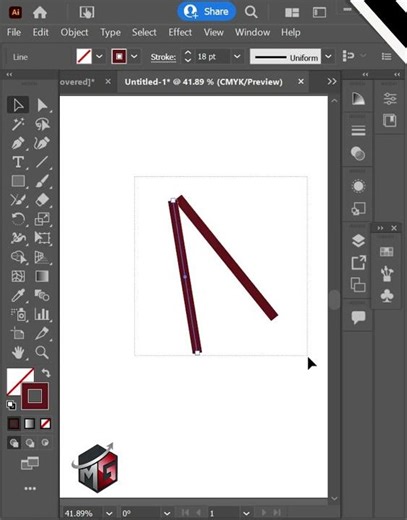Select the Rotate tool
The image size is (407, 520).
18,219
